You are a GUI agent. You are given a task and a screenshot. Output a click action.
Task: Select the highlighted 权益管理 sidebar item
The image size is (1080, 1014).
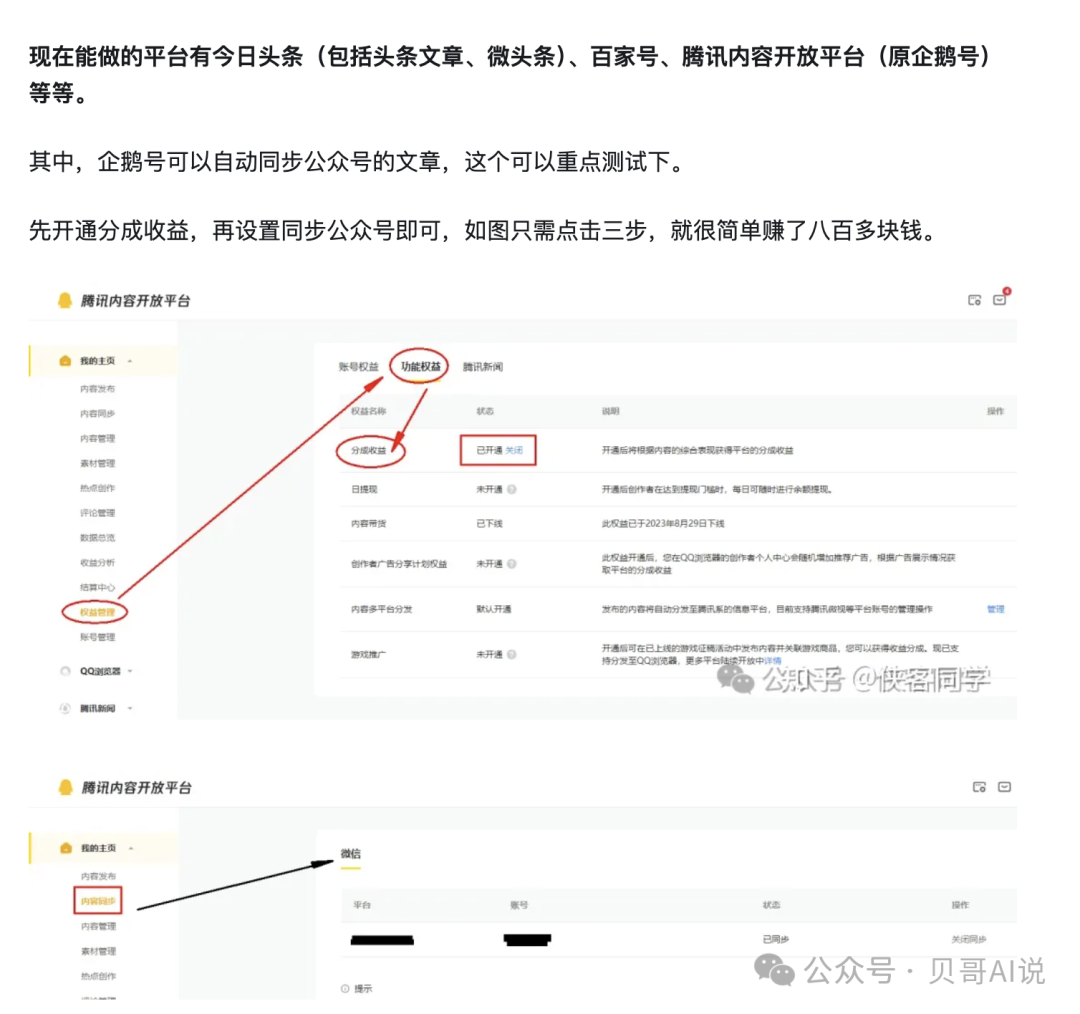[x=97, y=612]
